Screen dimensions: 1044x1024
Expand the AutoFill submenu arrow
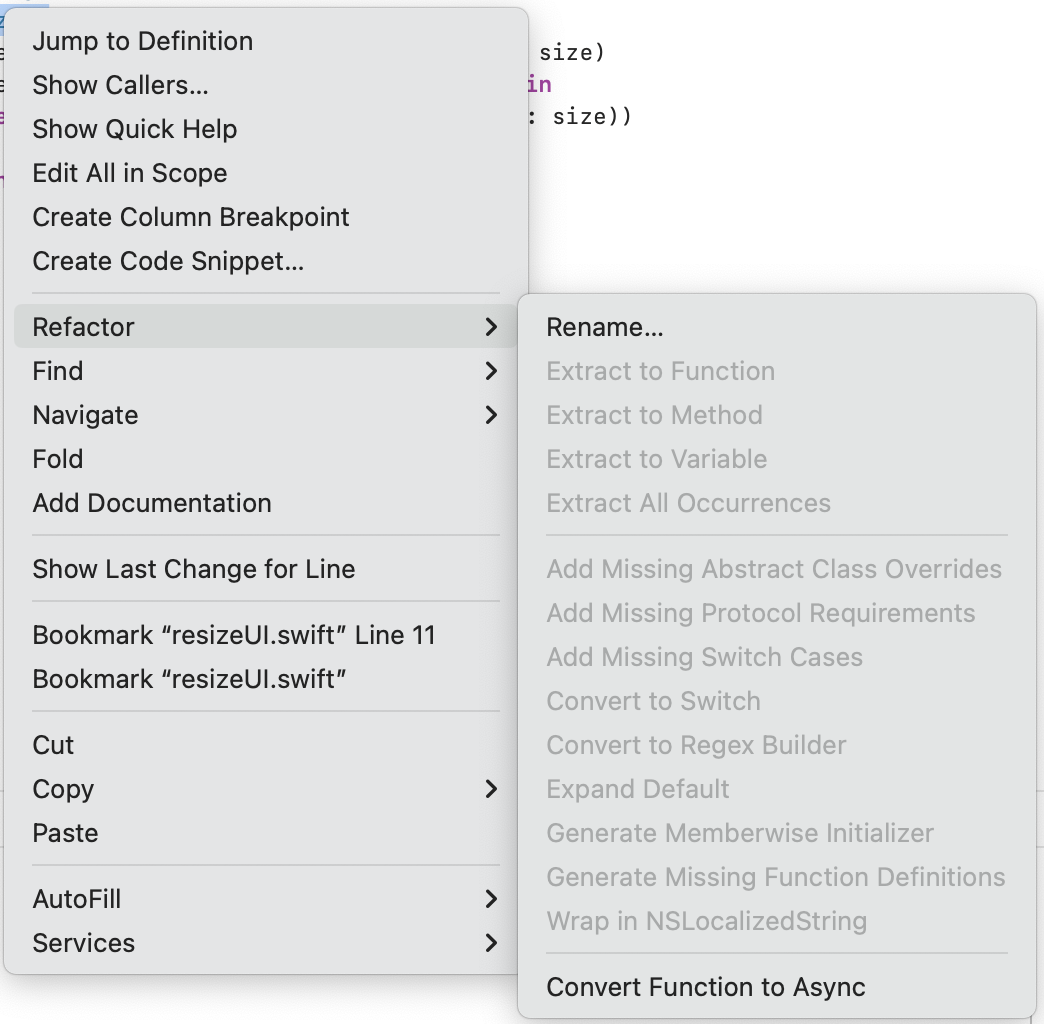point(490,899)
